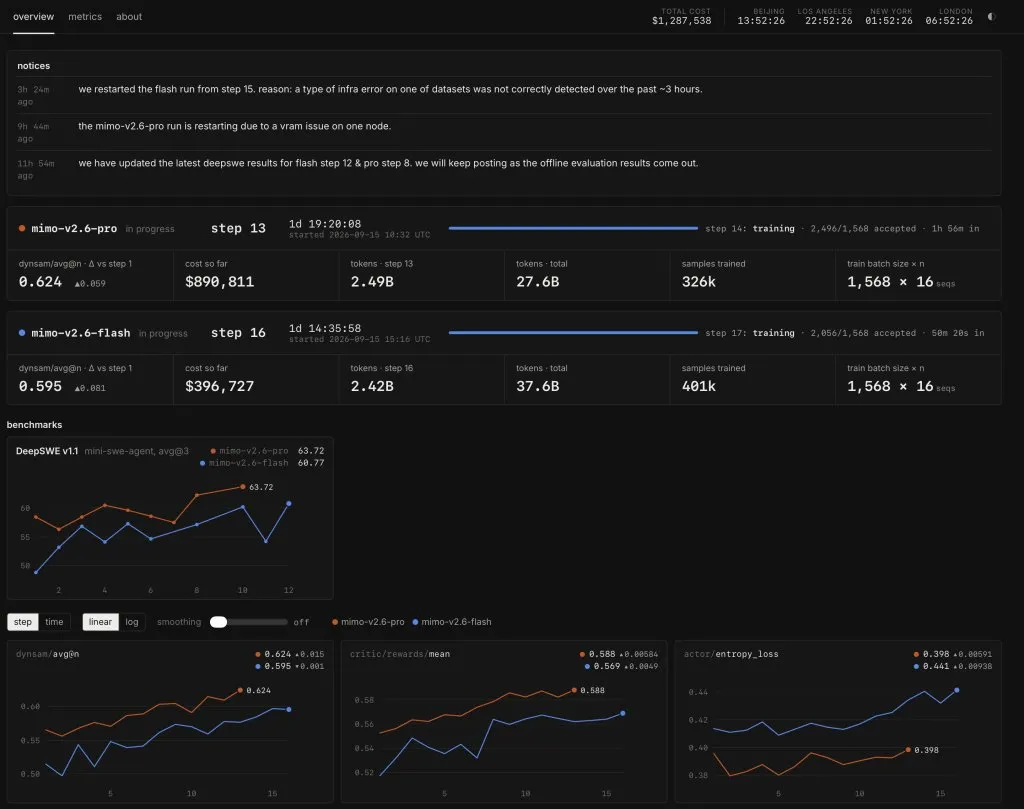Click the smoothing slider handle
The height and width of the screenshot is (809, 1024).
click(x=219, y=622)
